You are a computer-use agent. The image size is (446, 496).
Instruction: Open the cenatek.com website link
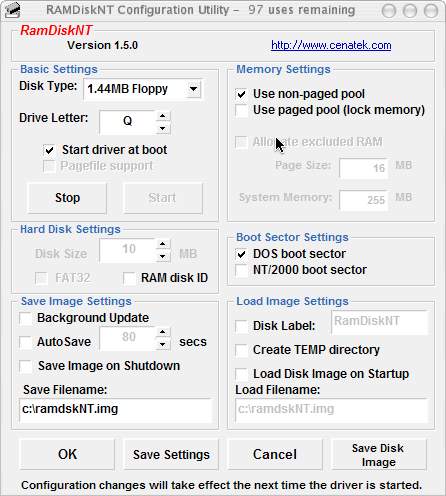coord(331,45)
